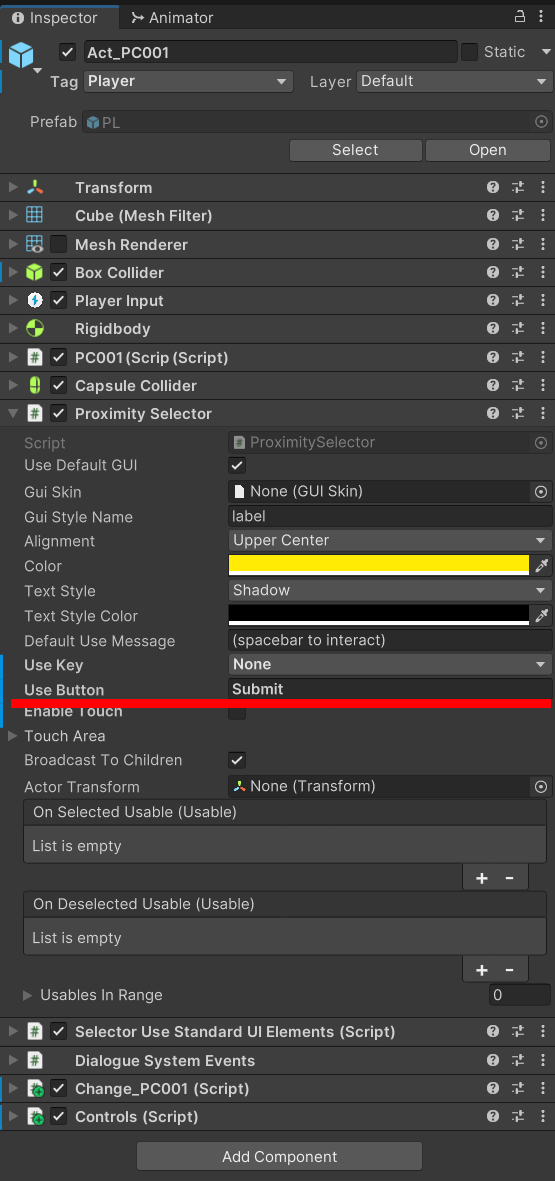Click eyedropper next to yellow Color field
The width and height of the screenshot is (555, 1181).
(x=541, y=566)
